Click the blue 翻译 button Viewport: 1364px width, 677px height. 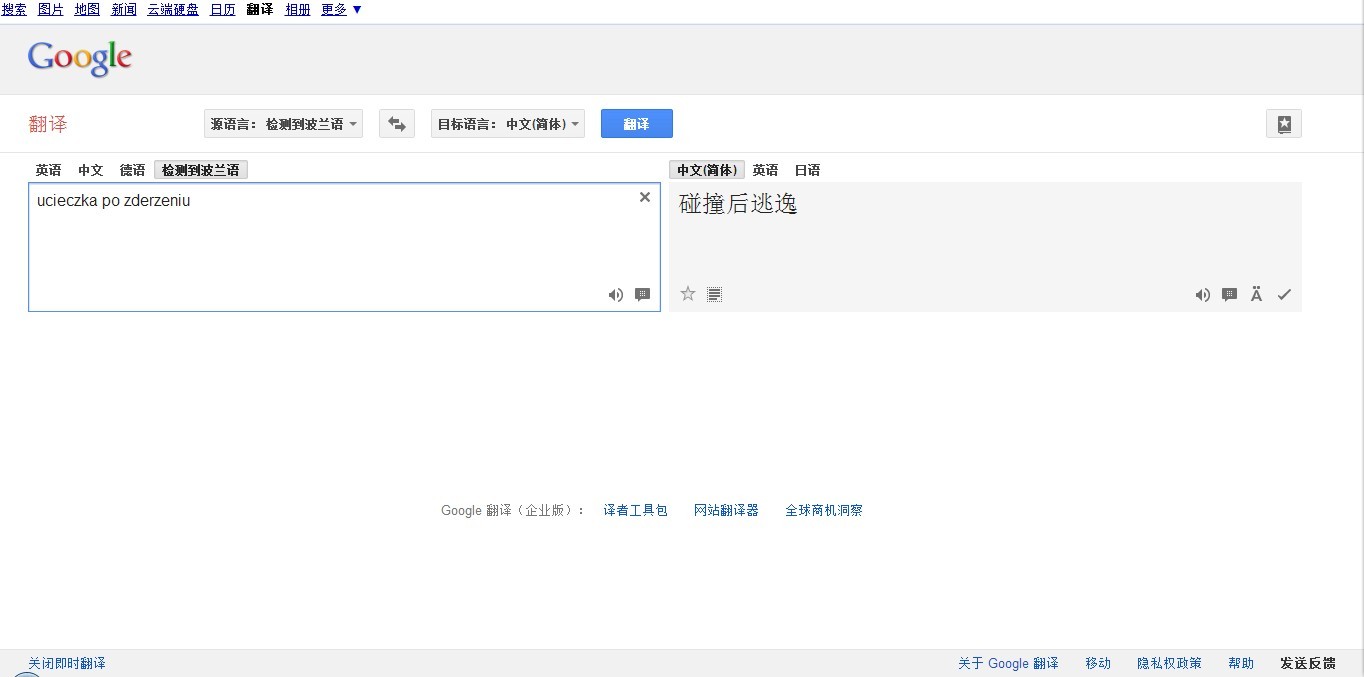[636, 124]
